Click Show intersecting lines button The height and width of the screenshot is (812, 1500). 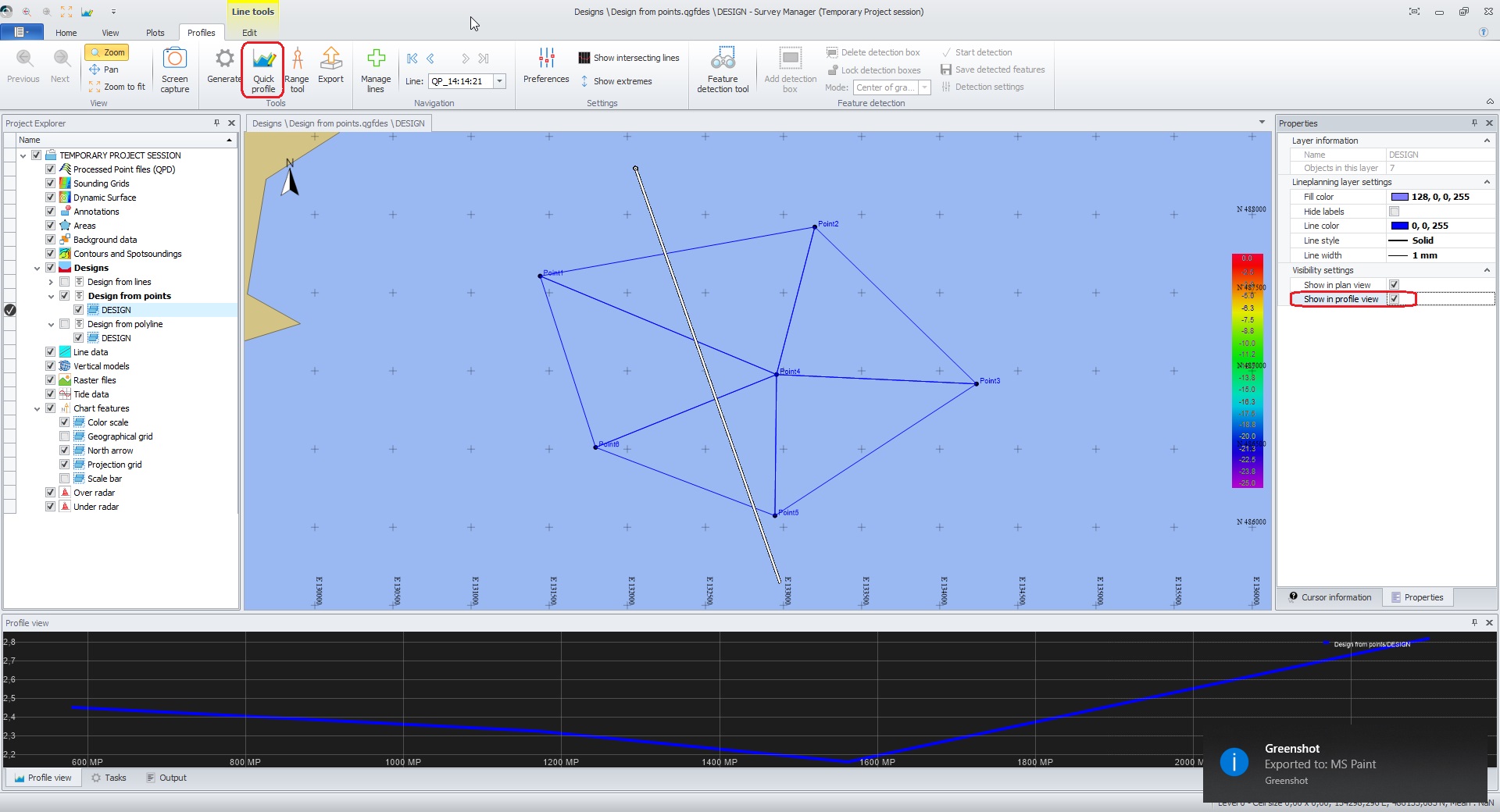click(629, 58)
